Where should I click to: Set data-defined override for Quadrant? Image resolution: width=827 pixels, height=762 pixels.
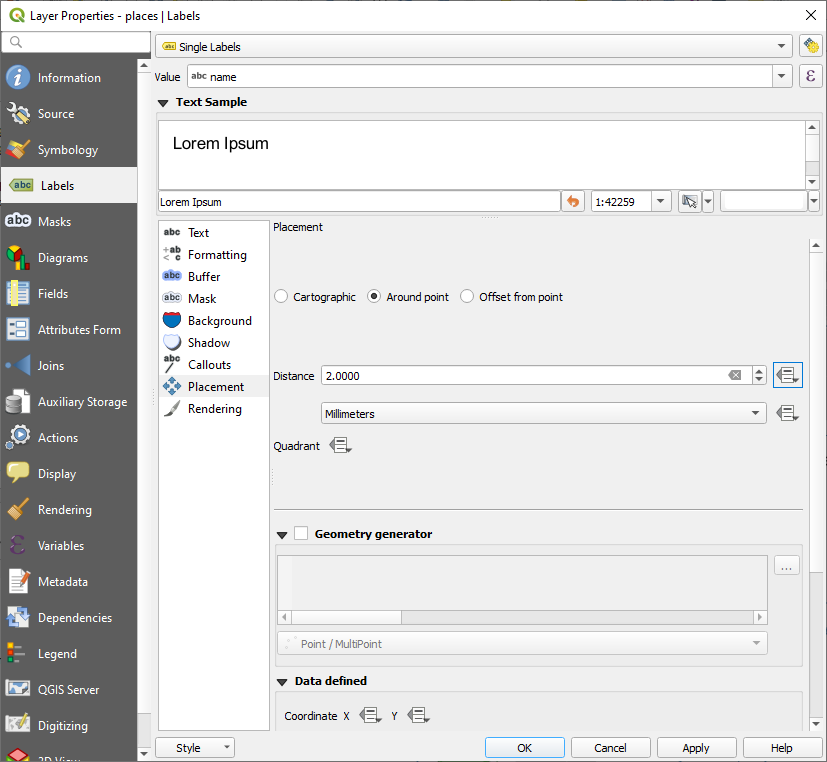341,445
